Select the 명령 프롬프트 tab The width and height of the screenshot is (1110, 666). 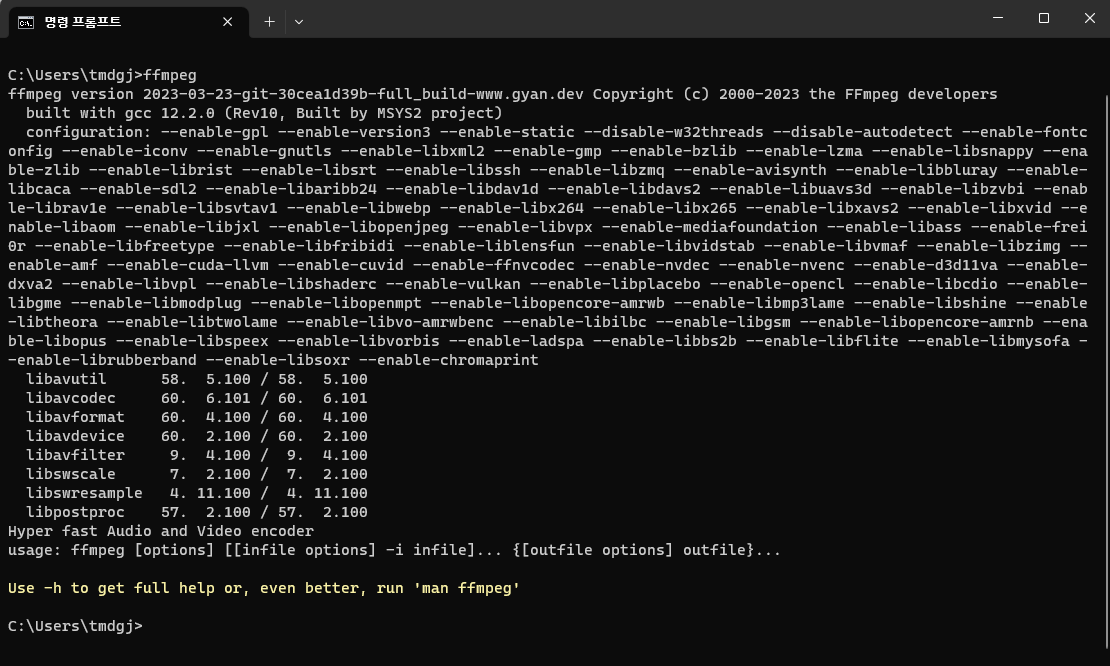128,22
